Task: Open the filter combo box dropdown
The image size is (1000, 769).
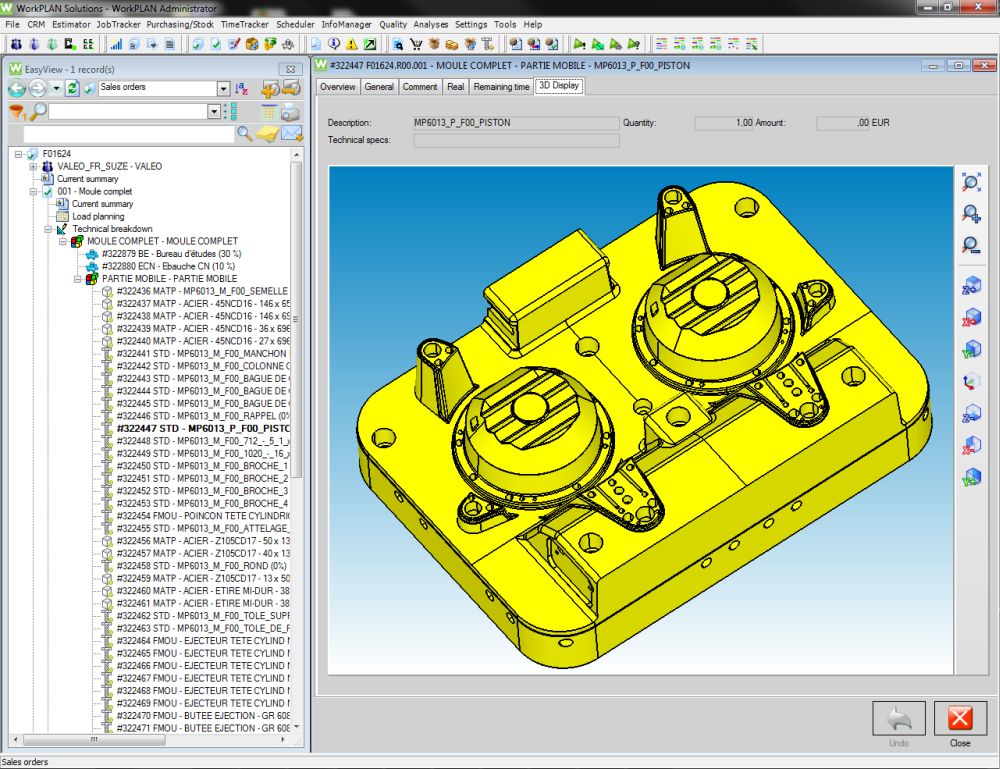Action: [x=214, y=112]
